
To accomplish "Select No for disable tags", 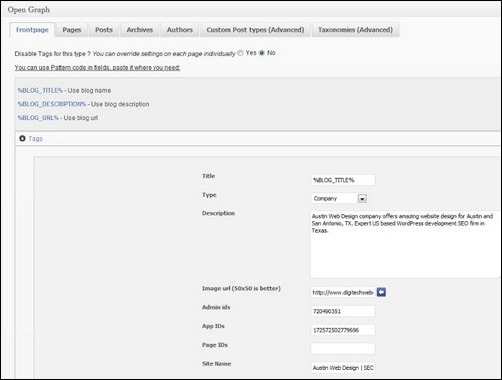I will click(x=262, y=53).
